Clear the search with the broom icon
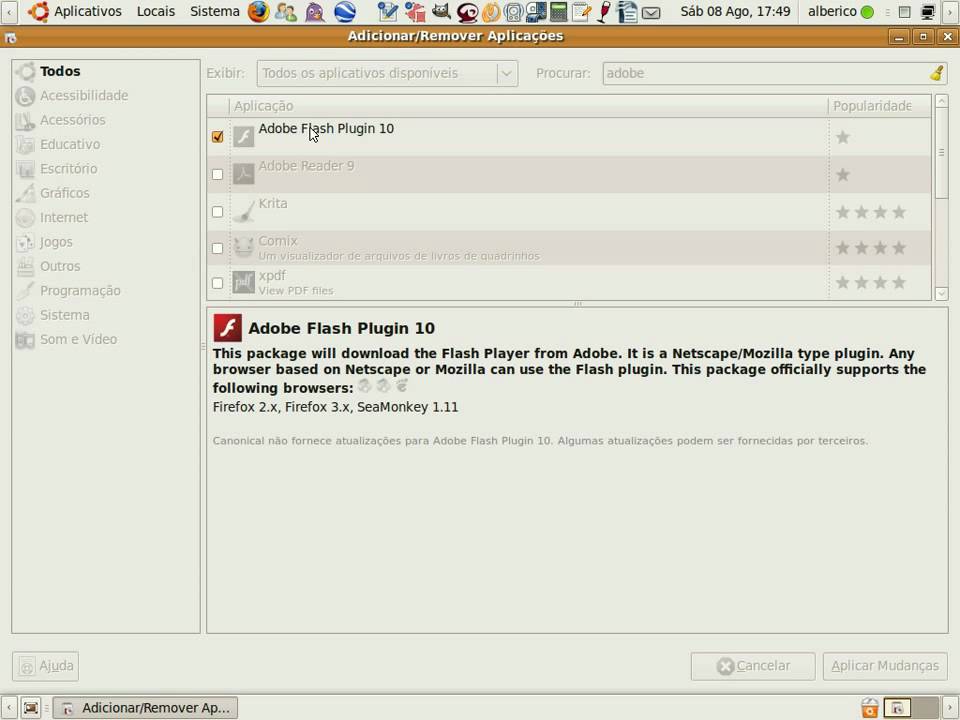This screenshot has width=960, height=720. click(936, 73)
